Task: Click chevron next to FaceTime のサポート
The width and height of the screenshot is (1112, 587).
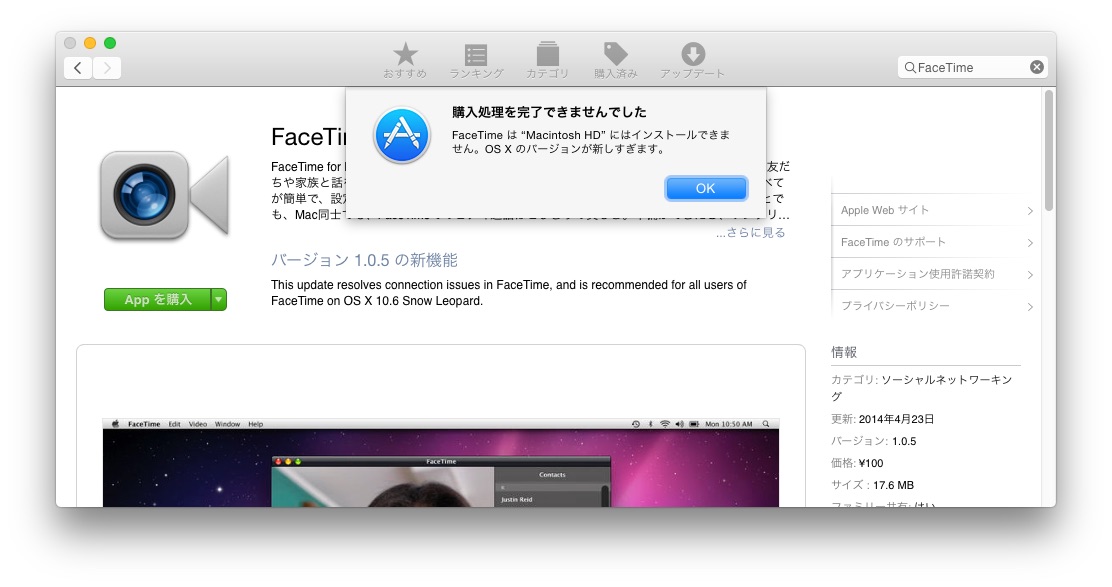Action: pyautogui.click(x=1030, y=243)
